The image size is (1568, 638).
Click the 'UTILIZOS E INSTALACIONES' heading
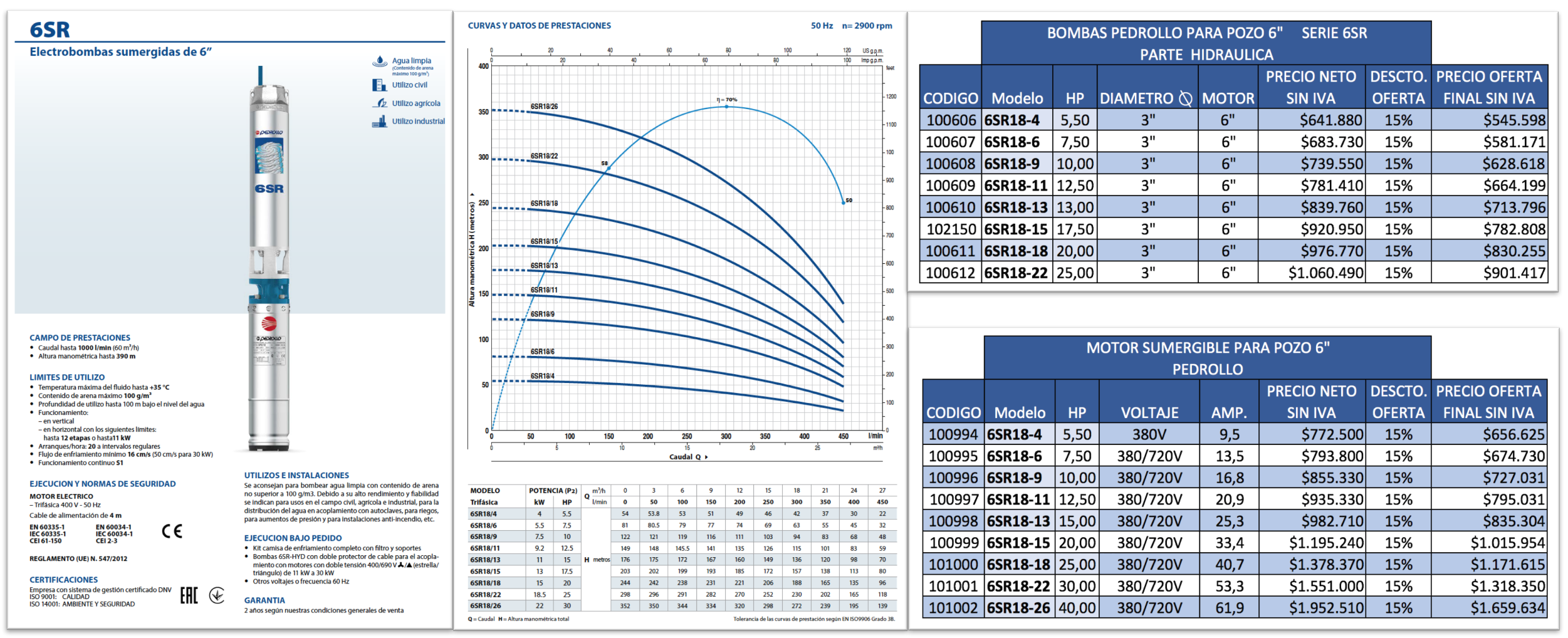[x=296, y=476]
